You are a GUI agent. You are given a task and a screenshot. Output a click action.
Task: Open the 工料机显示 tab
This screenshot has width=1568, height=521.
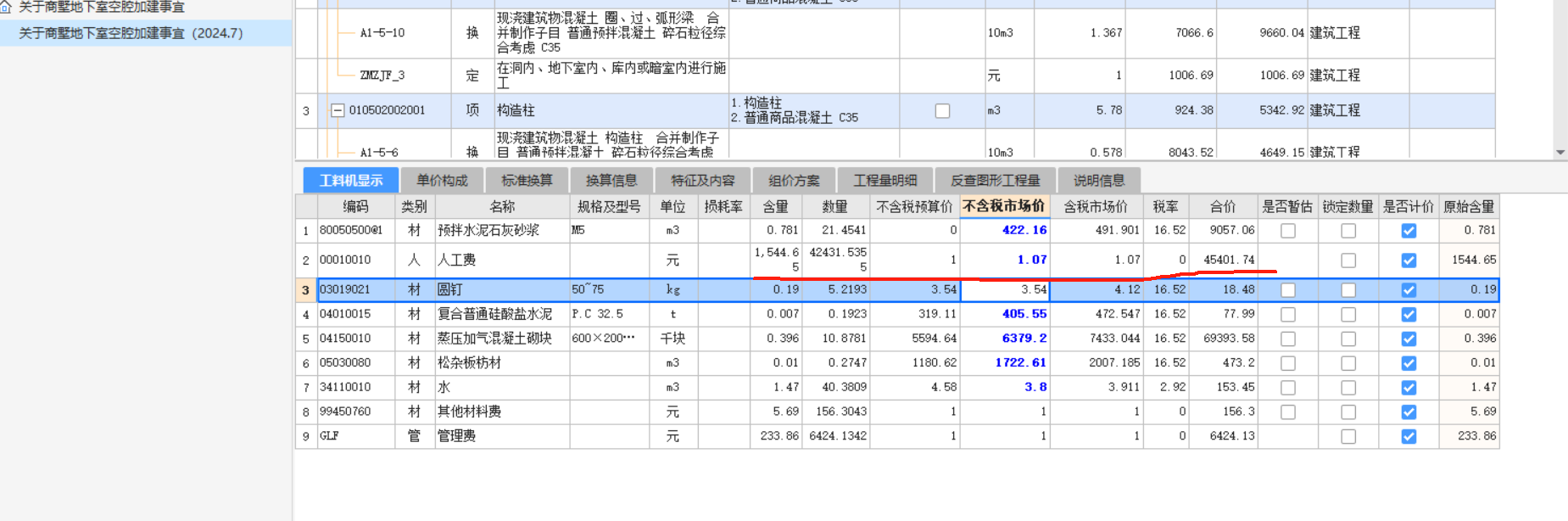pos(351,181)
